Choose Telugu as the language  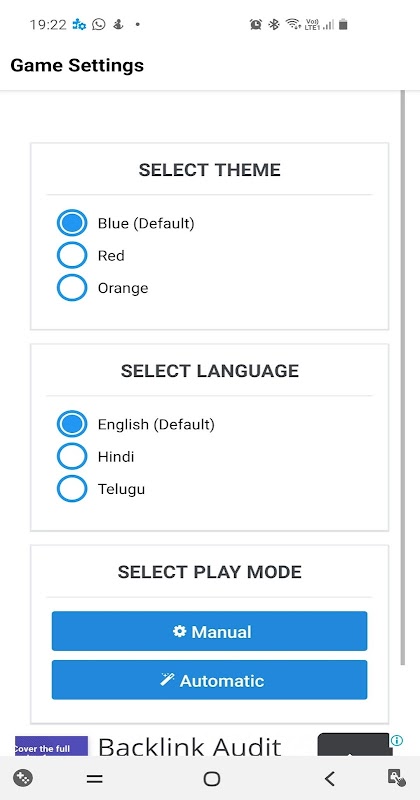72,489
